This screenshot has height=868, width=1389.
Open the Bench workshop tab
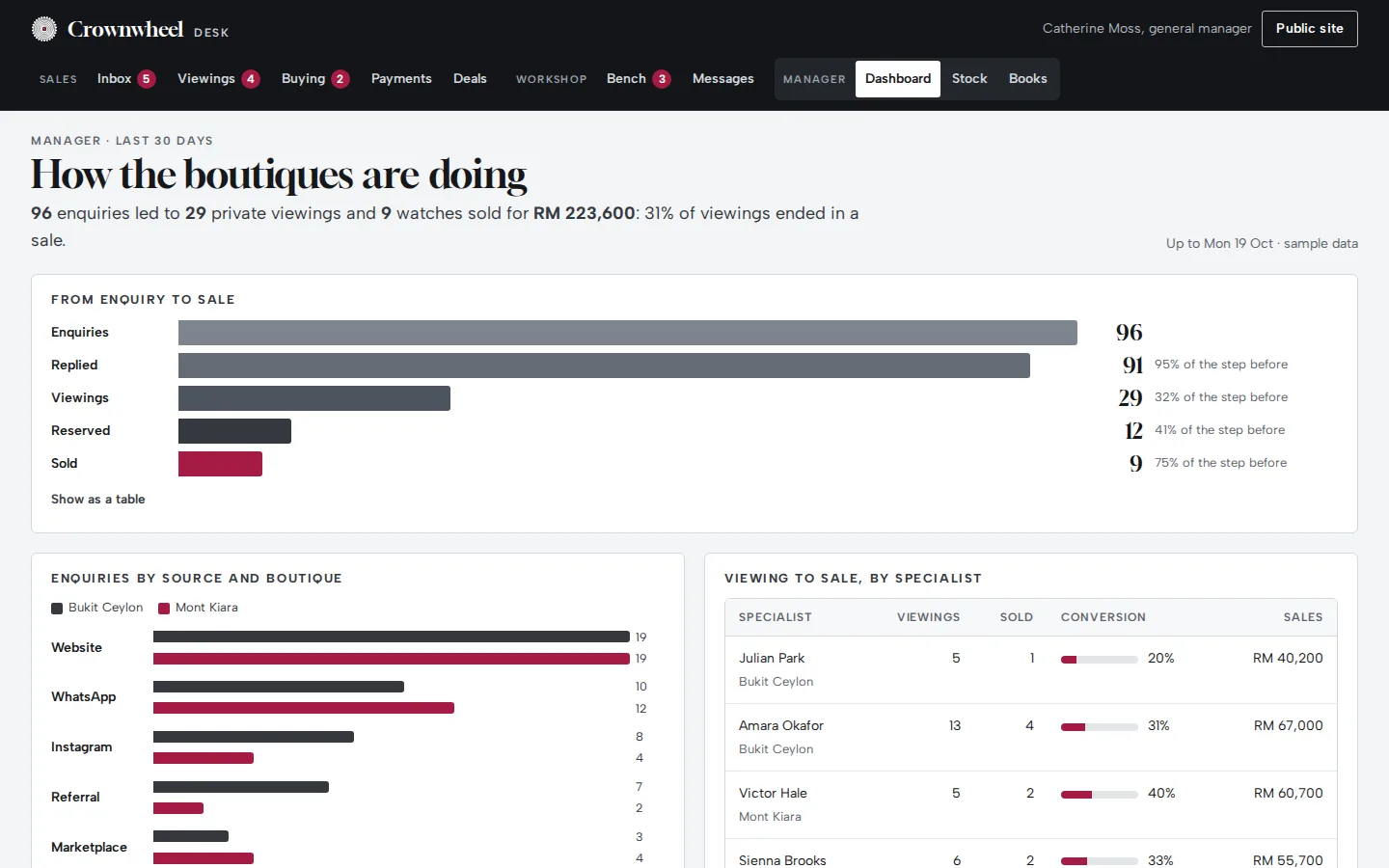click(x=639, y=79)
